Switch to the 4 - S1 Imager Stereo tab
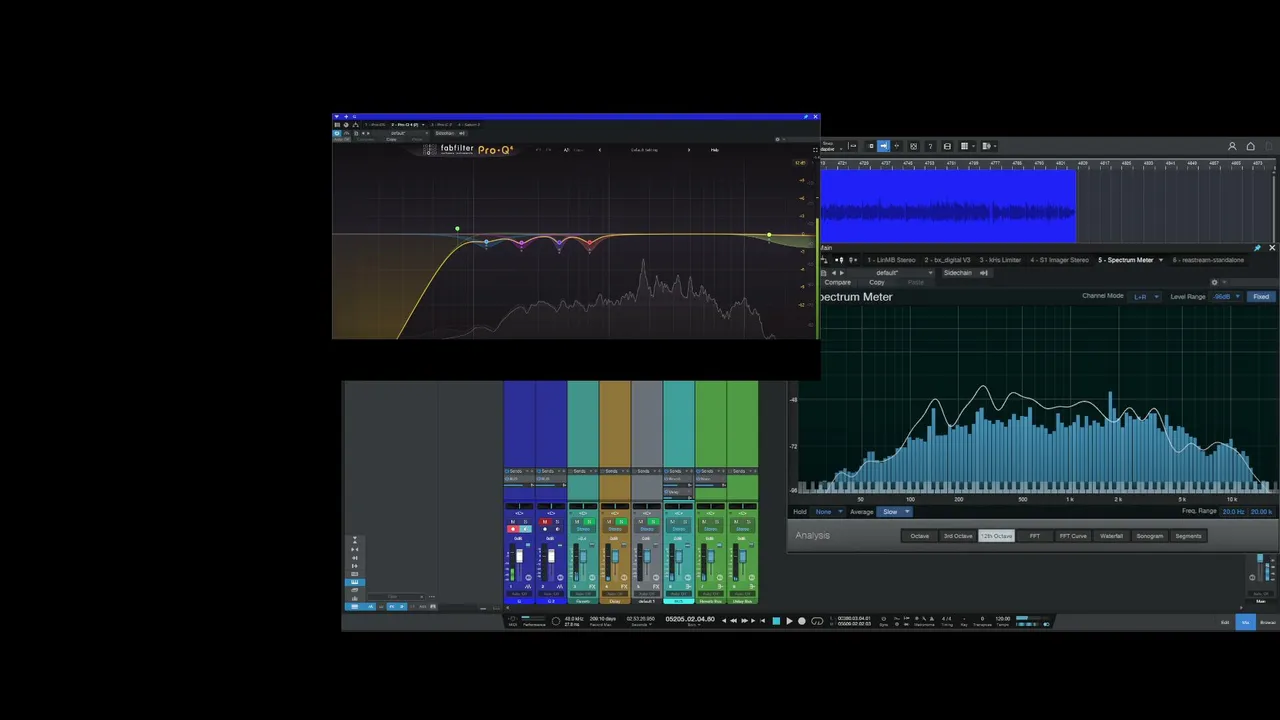The image size is (1280, 720). 1059,260
